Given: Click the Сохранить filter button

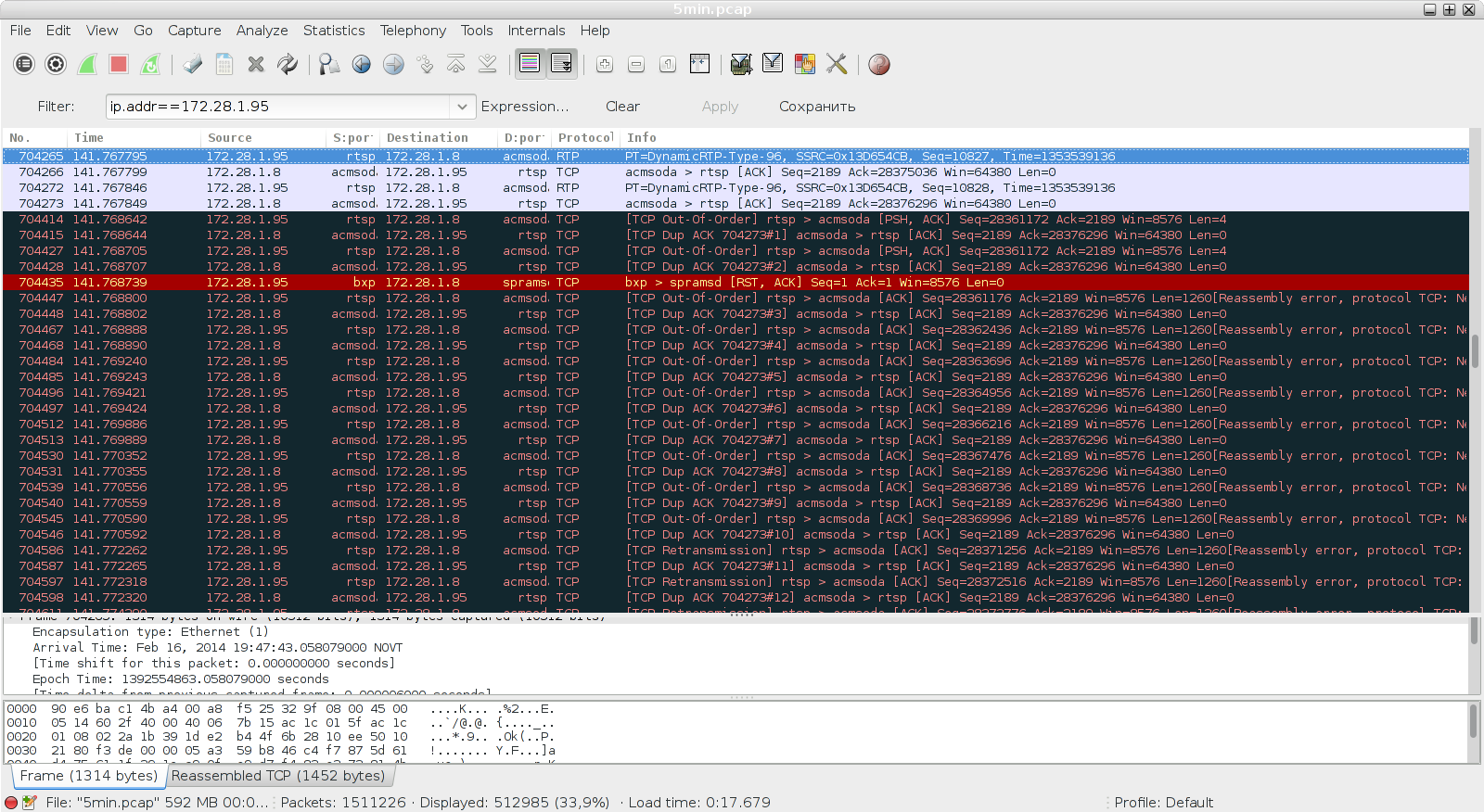Looking at the screenshot, I should click(x=817, y=107).
